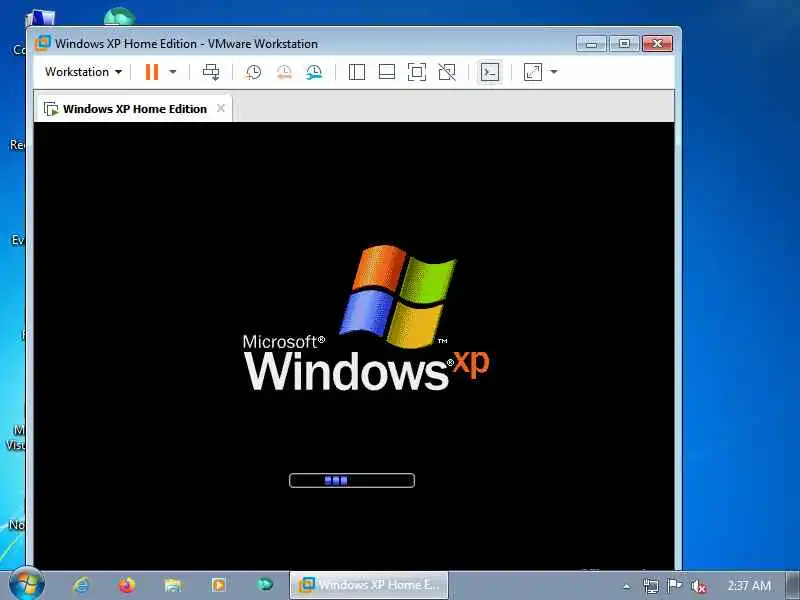Screen dimensions: 800x600
Task: Click the 2:37 AM clock
Action: tap(749, 585)
